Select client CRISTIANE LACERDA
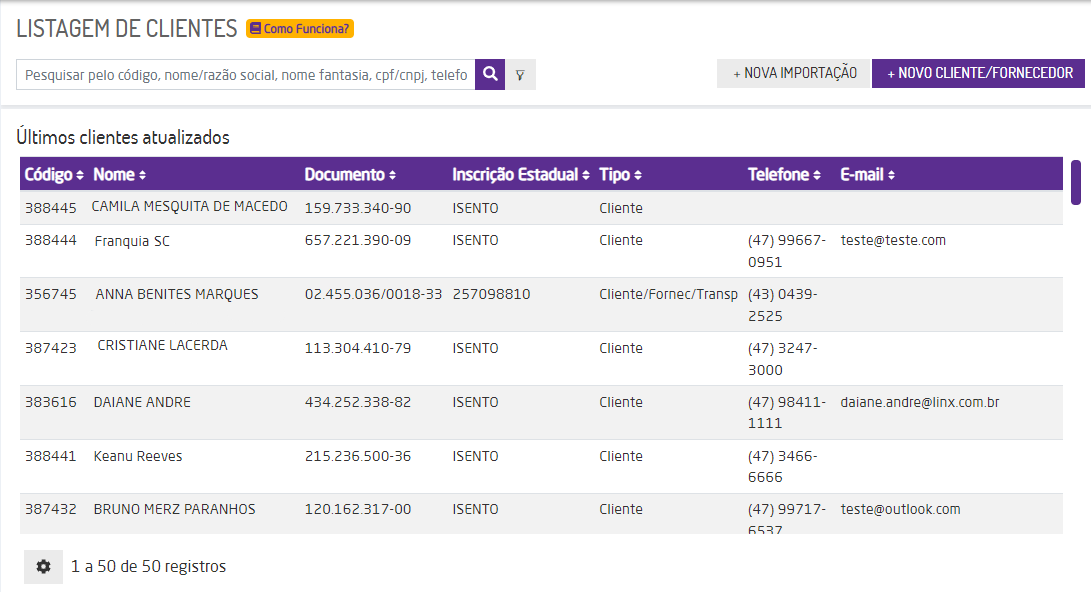This screenshot has height=592, width=1091. tap(162, 346)
